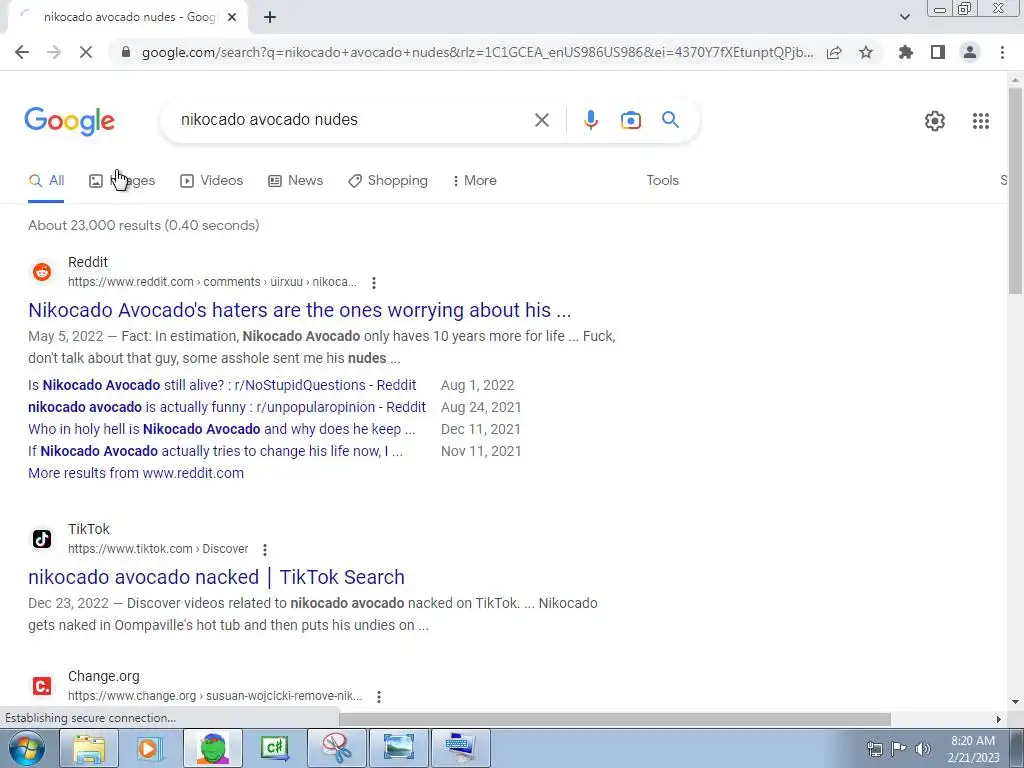Start voice search with the microphone icon

click(x=590, y=120)
